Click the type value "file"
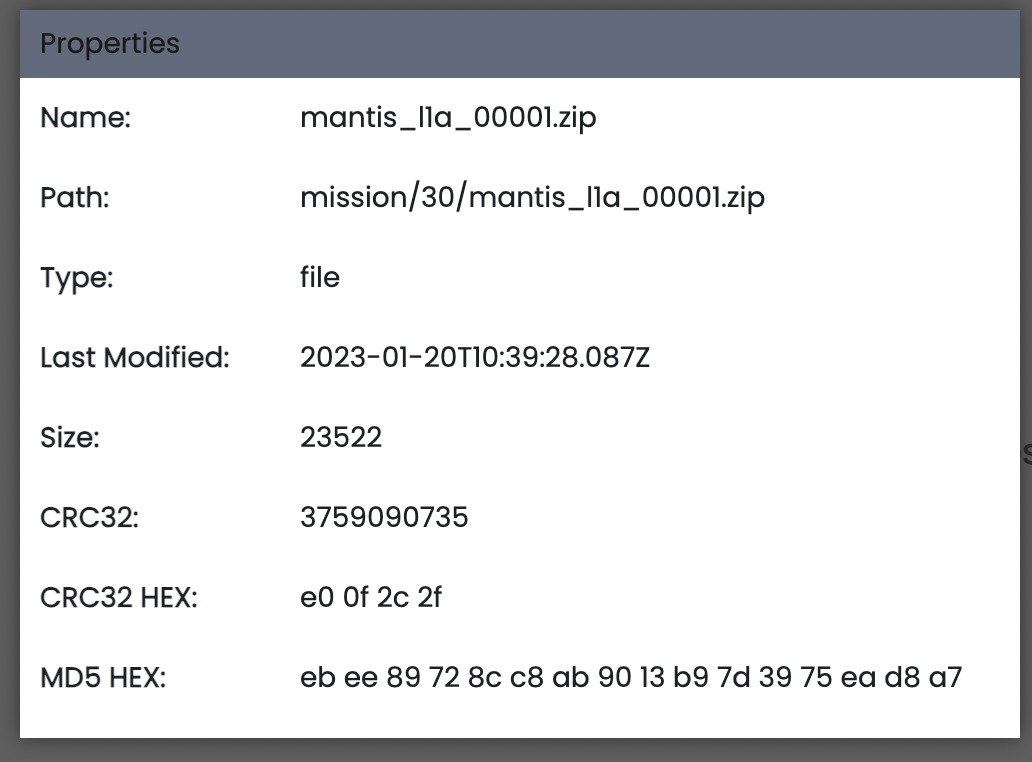Screen dimensions: 1032x762 pos(320,277)
